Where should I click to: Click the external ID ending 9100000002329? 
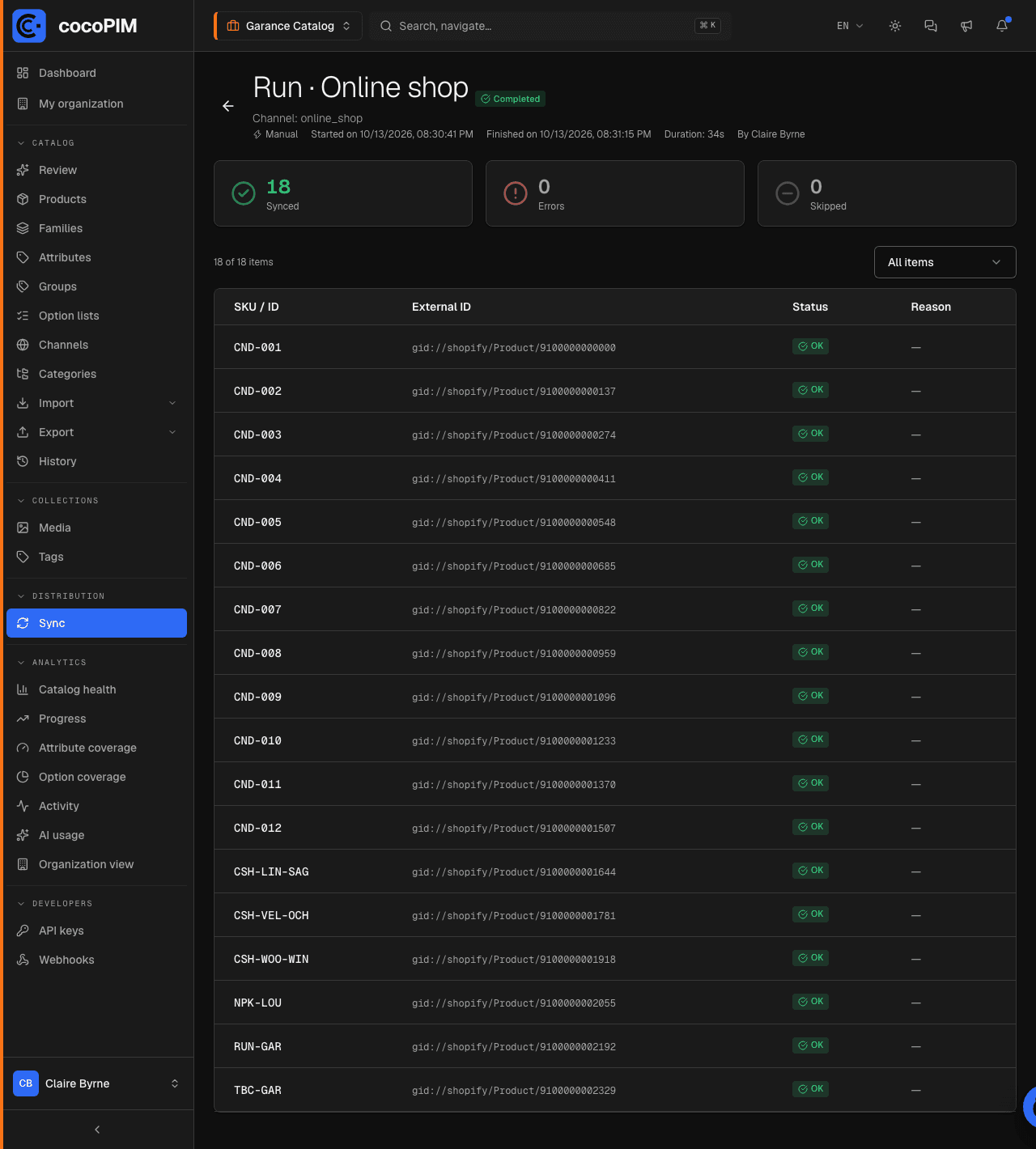click(x=514, y=1091)
